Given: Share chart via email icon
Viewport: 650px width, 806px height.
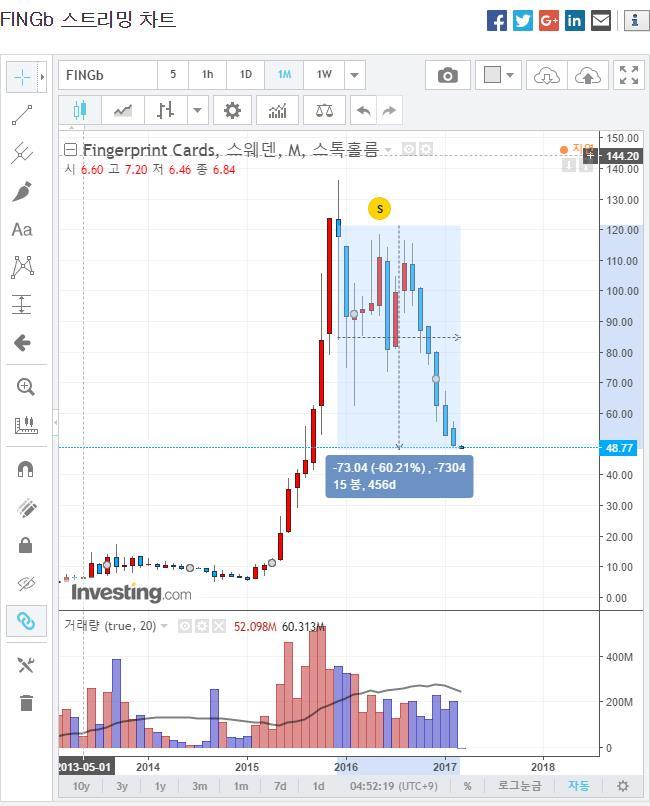Looking at the screenshot, I should click(x=601, y=21).
